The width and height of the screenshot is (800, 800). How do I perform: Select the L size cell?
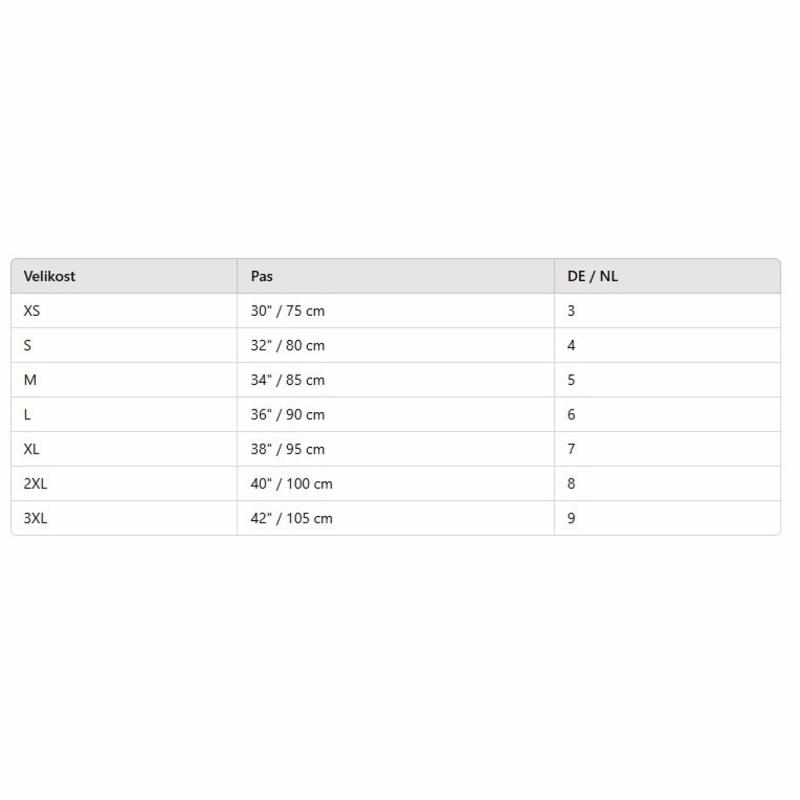27,415
